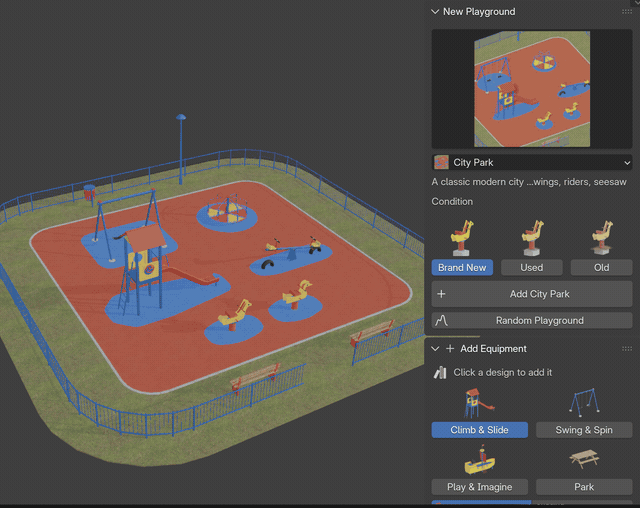640x508 pixels.
Task: Click the Old condition rider icon
Action: tap(602, 237)
